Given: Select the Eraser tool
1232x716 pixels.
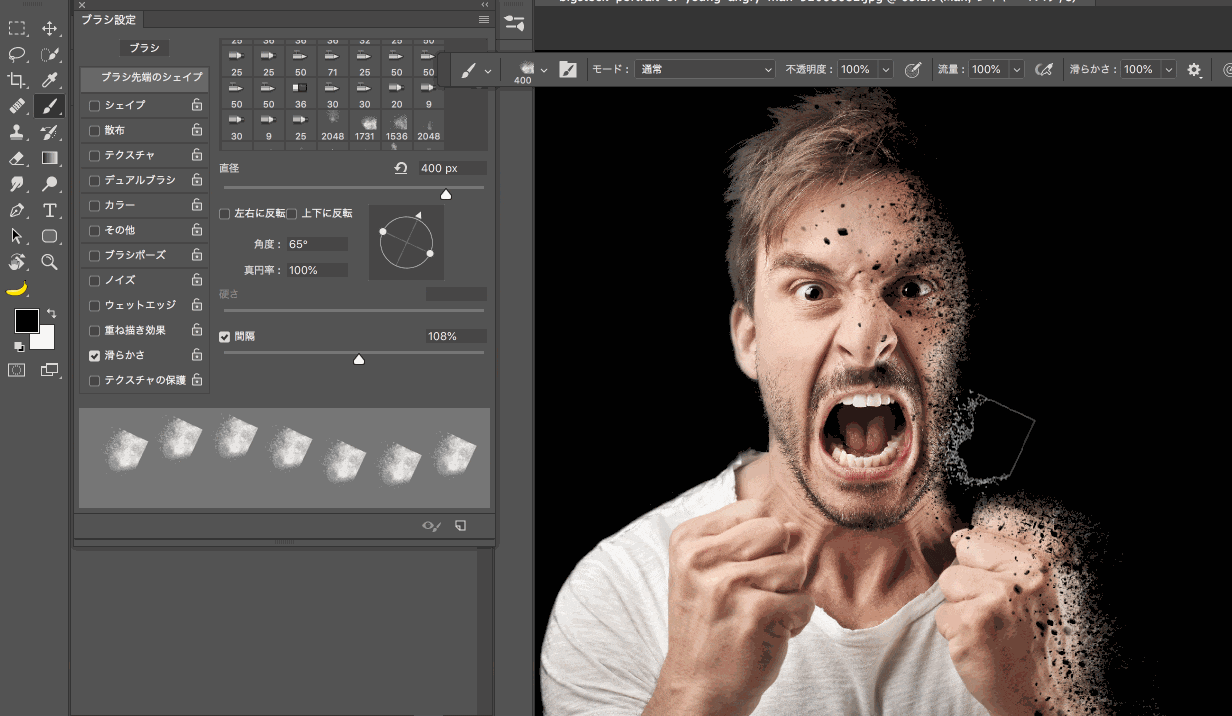Looking at the screenshot, I should [17, 158].
